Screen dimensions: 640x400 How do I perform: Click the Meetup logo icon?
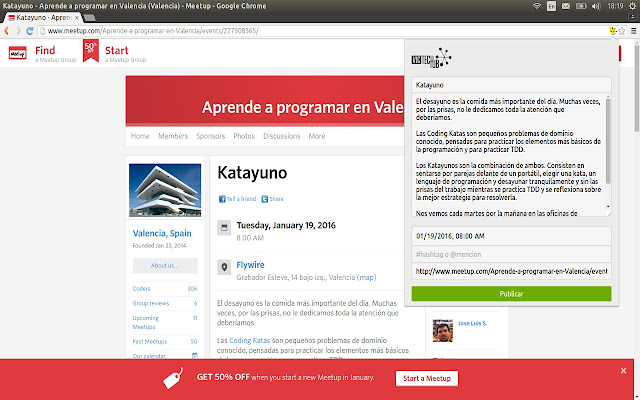pyautogui.click(x=18, y=53)
